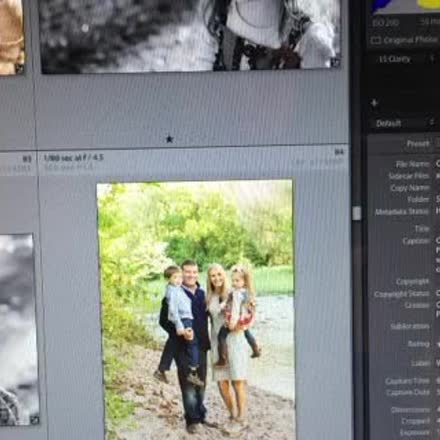Viewport: 440px width, 440px height.
Task: Click the Folder metadata label
Action: pos(418,199)
